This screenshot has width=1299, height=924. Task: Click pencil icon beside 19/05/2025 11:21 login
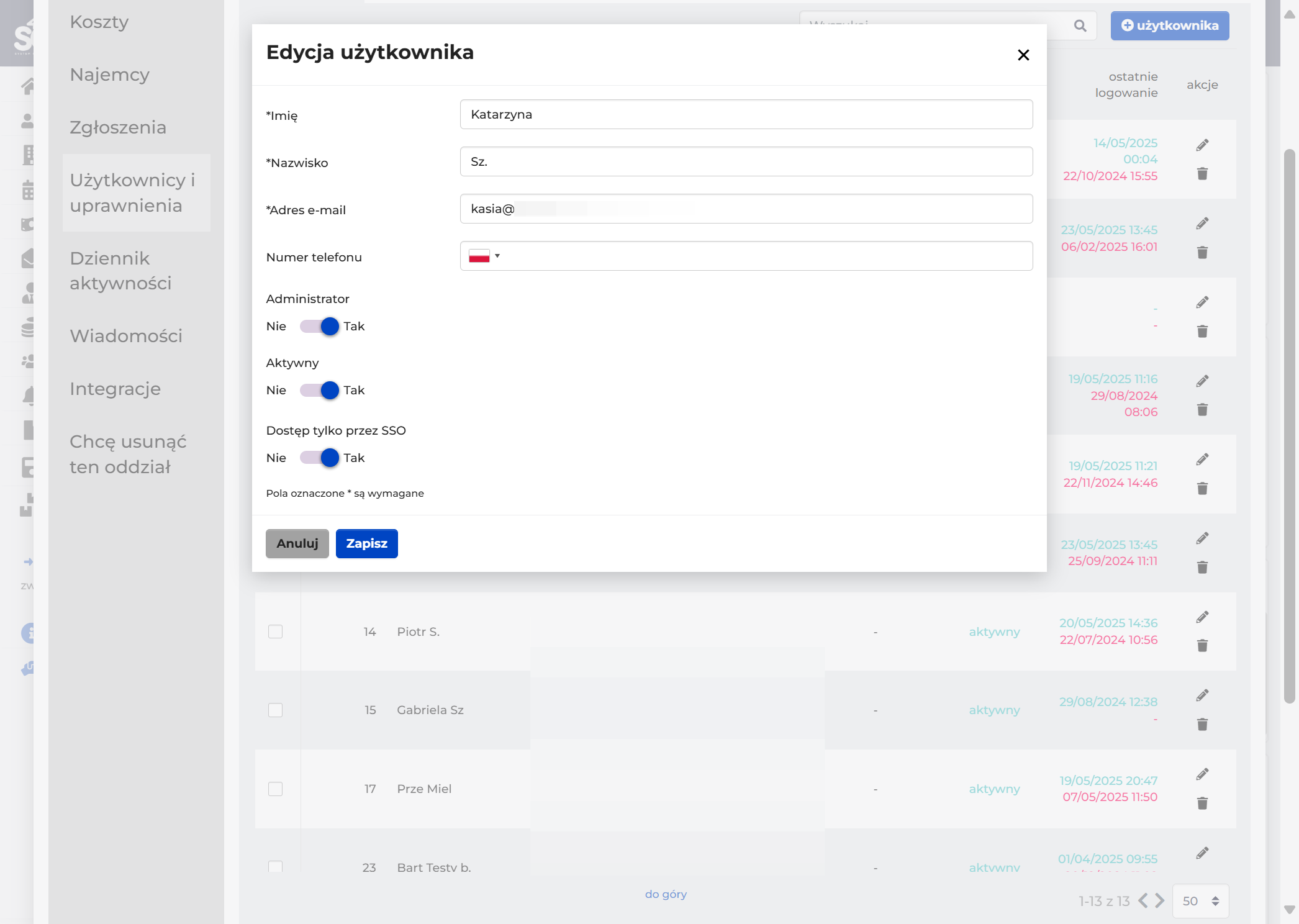pyautogui.click(x=1202, y=459)
